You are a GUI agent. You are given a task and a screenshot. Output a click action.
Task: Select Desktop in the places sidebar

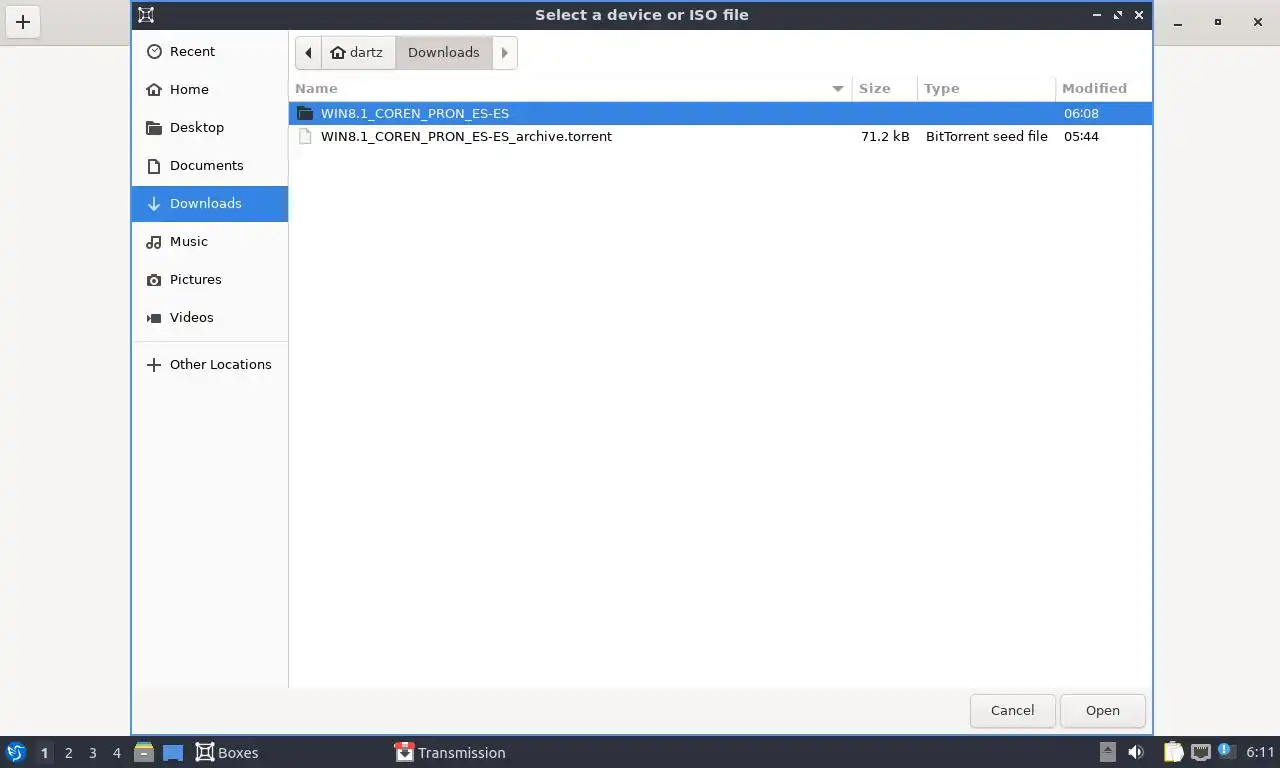point(209,127)
